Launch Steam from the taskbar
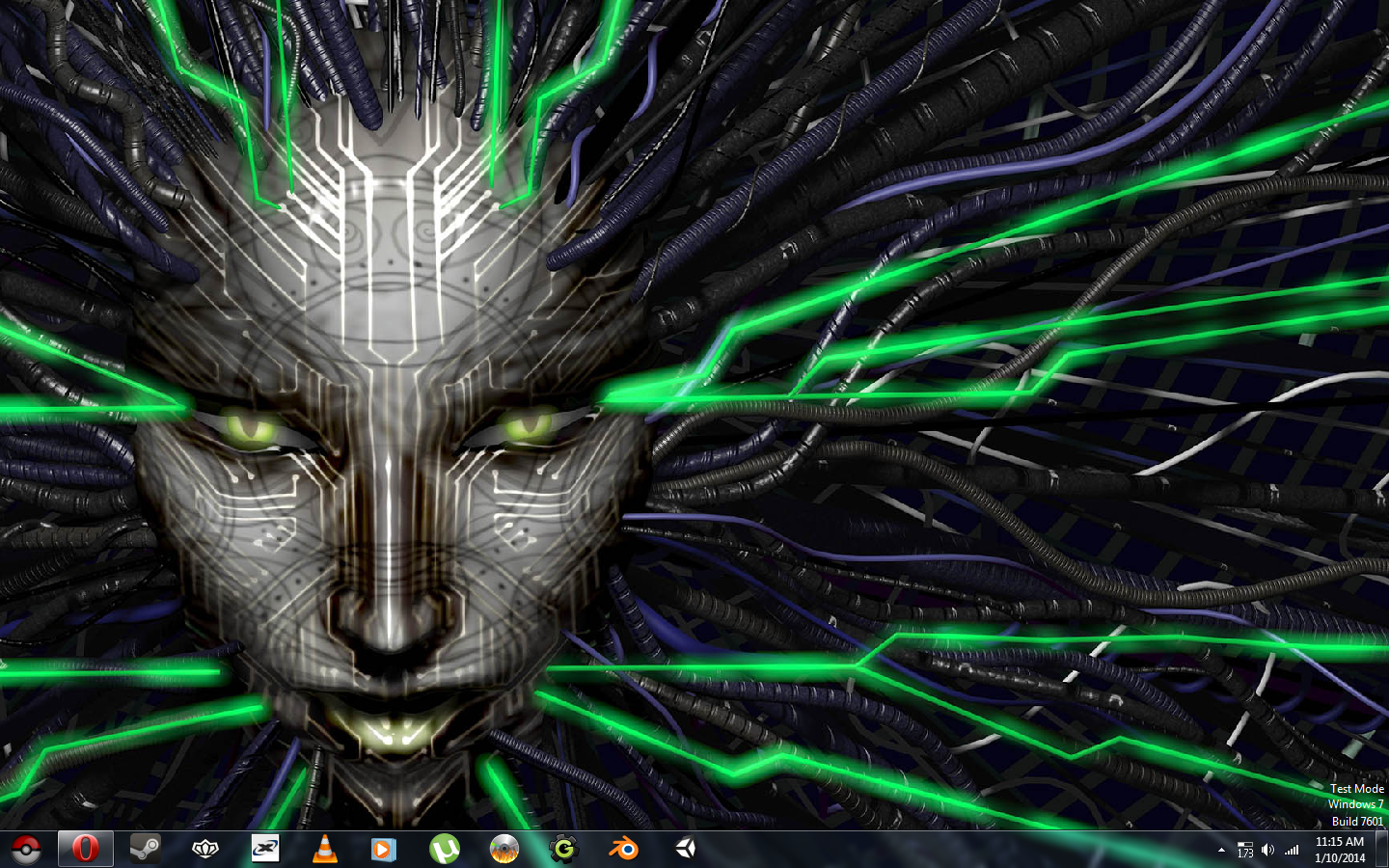 click(x=146, y=850)
